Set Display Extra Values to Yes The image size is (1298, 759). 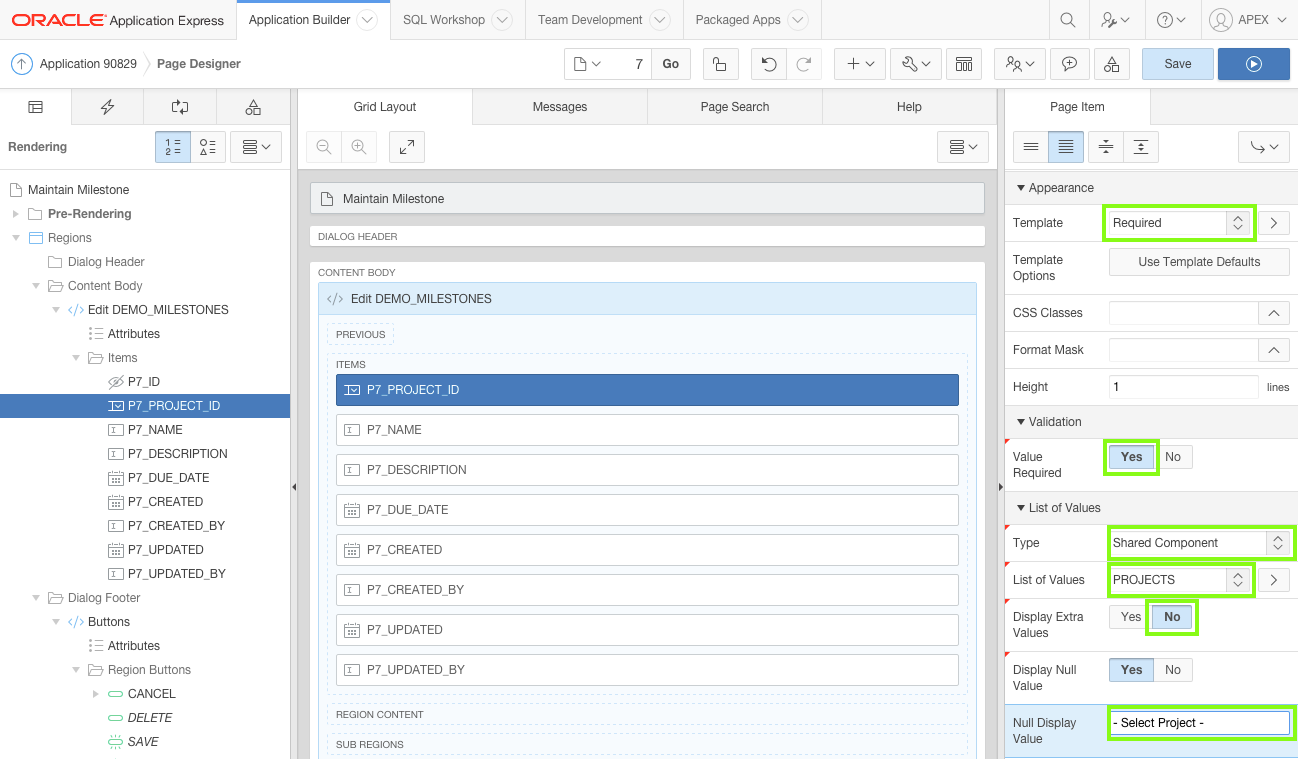point(1131,617)
